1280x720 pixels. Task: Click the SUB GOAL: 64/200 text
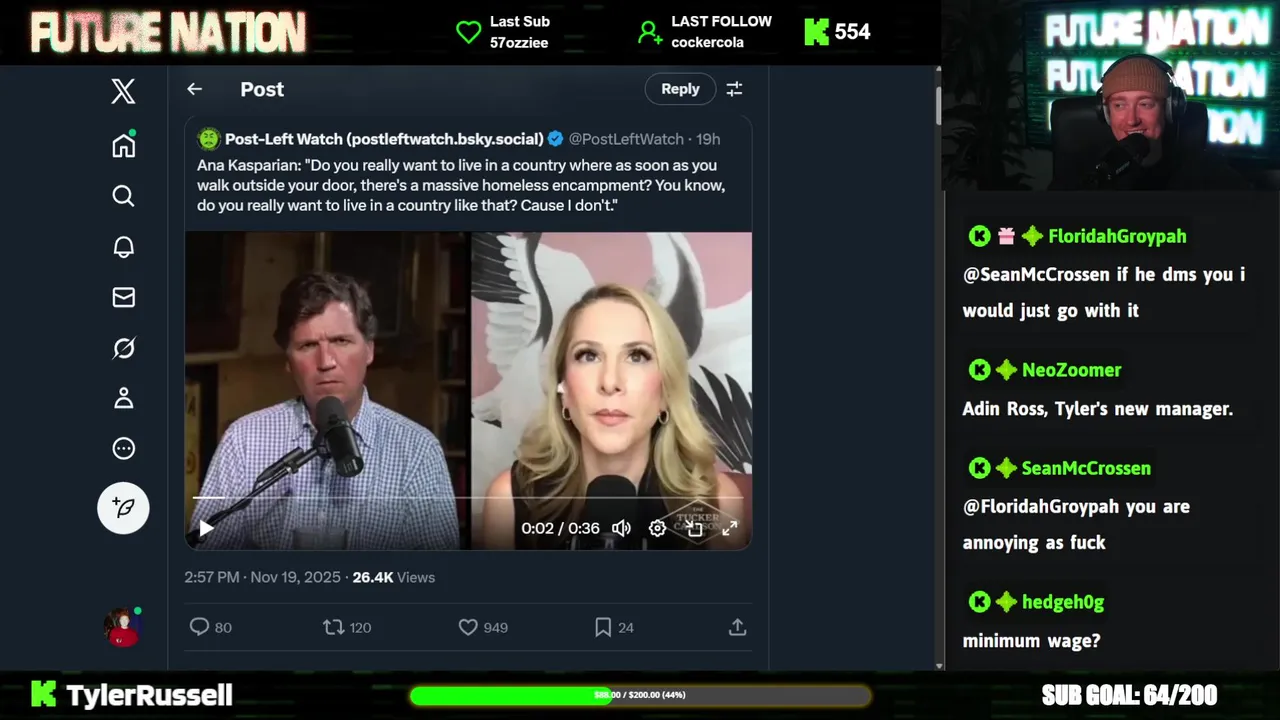(x=1129, y=695)
